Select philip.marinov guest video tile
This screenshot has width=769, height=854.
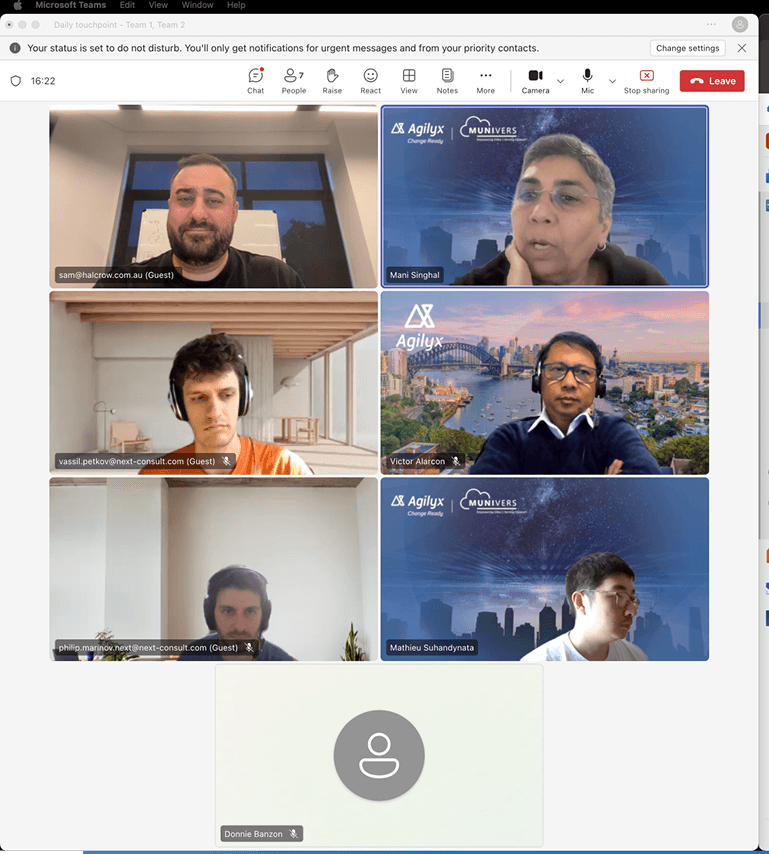(213, 569)
